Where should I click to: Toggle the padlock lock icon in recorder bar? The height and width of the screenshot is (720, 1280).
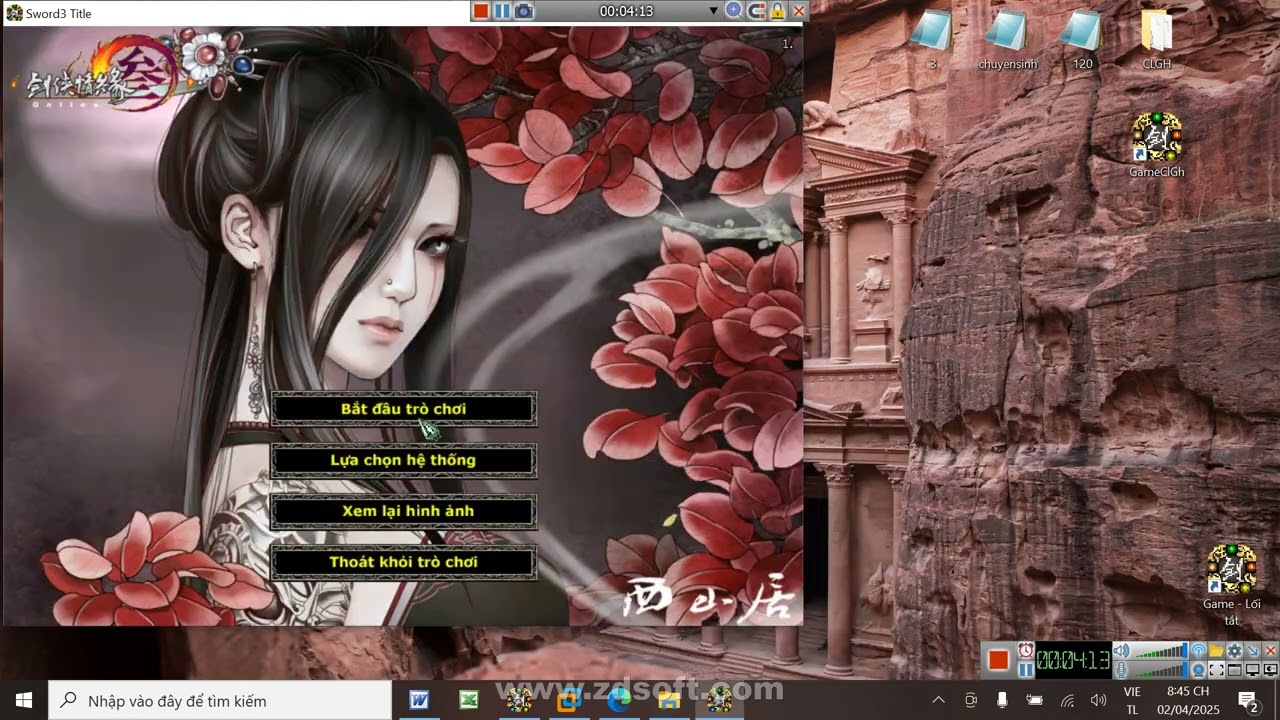coord(777,11)
